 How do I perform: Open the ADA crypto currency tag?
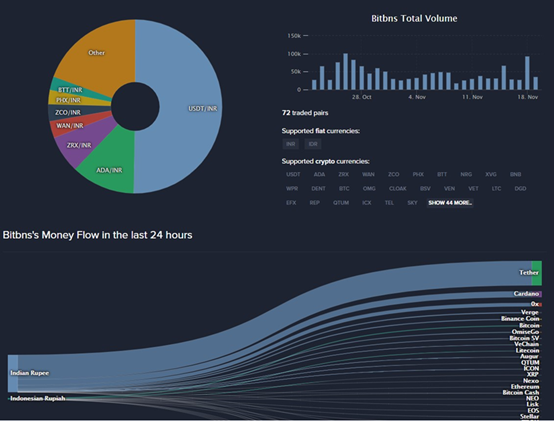[319, 174]
